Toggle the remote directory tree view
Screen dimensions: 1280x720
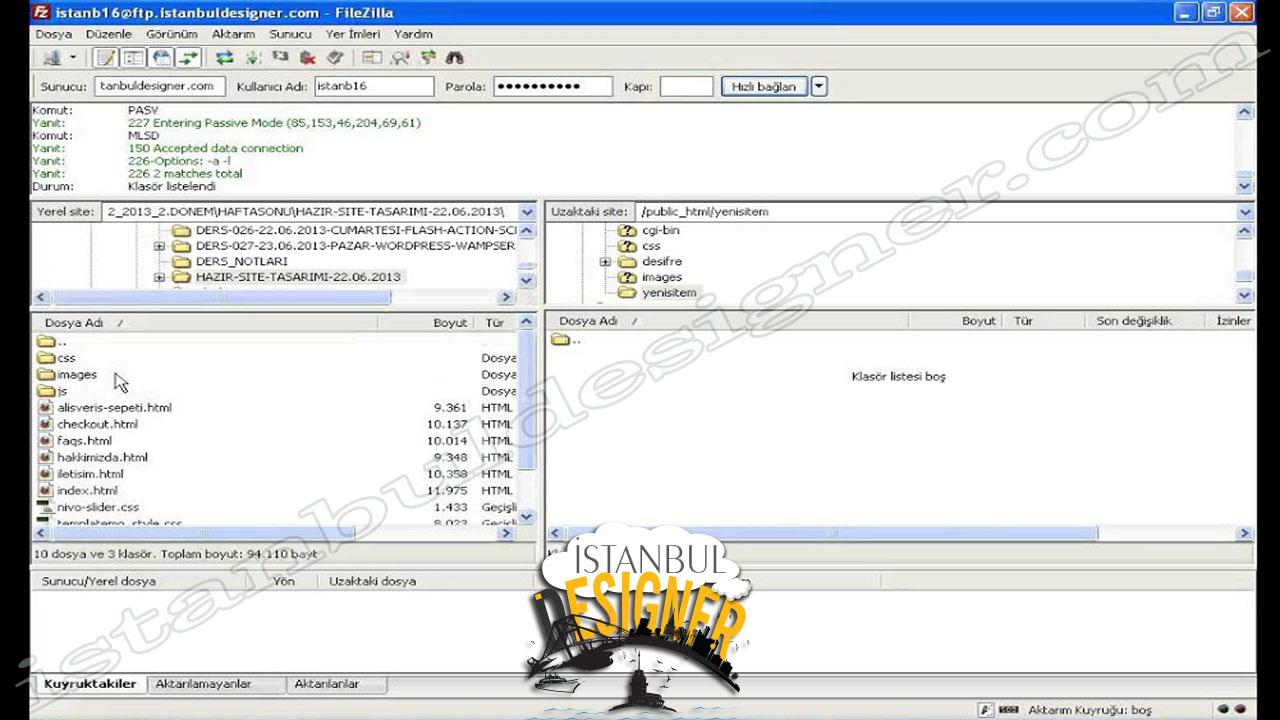(161, 58)
